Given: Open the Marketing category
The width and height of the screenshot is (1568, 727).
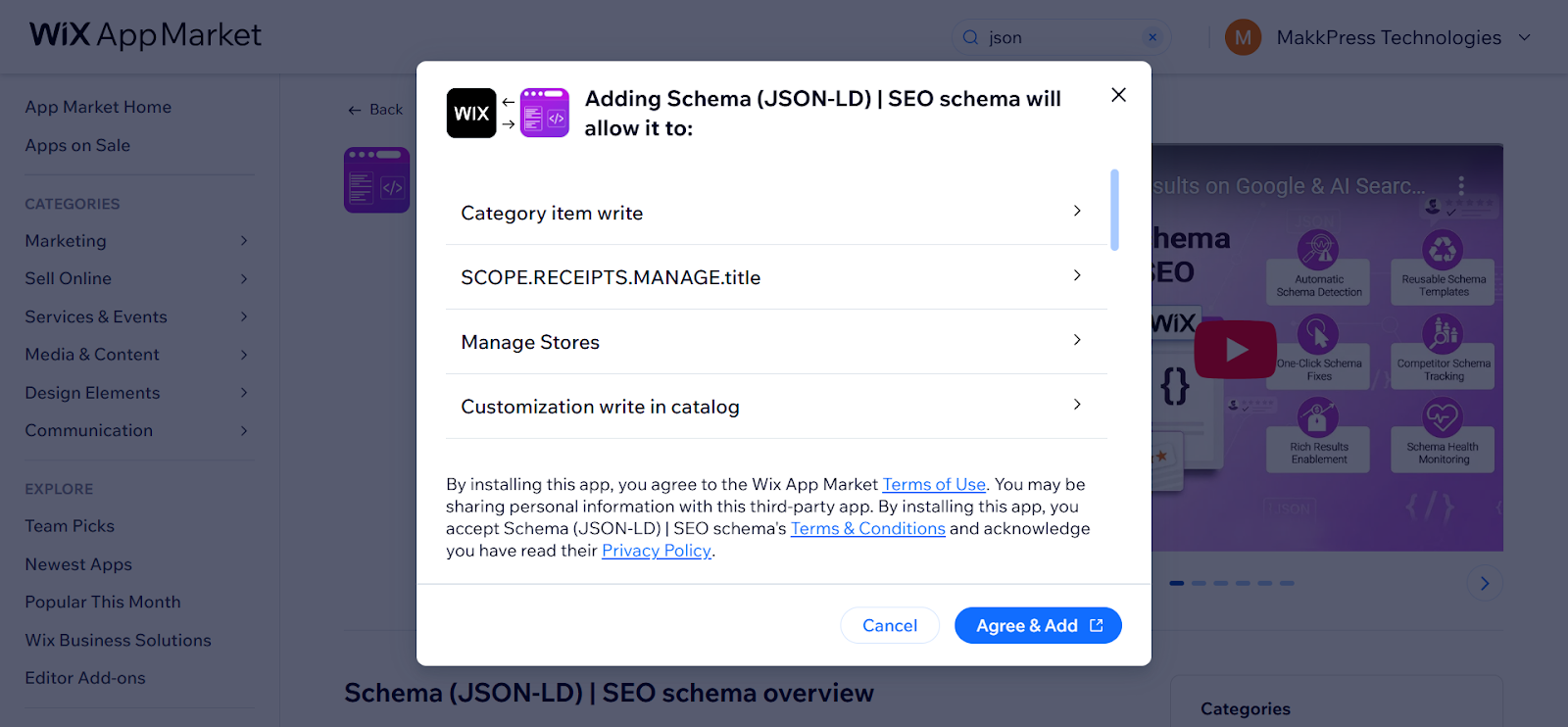Looking at the screenshot, I should [x=66, y=241].
